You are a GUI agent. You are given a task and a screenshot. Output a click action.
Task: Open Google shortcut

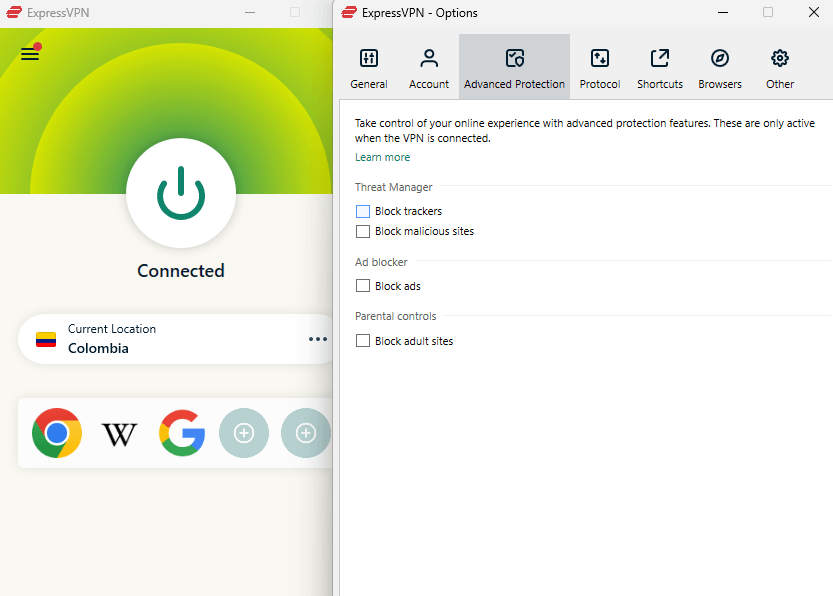pyautogui.click(x=181, y=433)
